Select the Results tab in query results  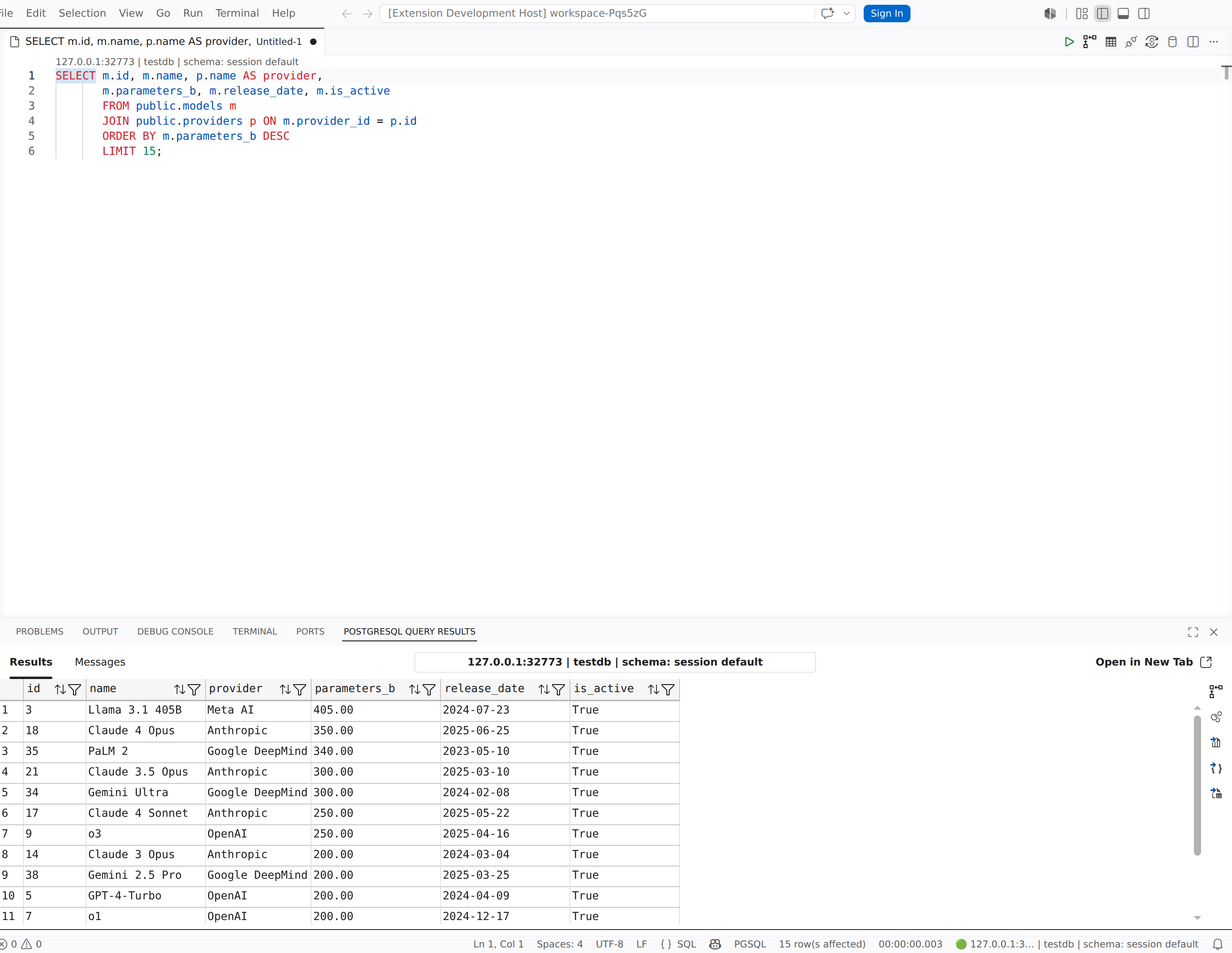coord(31,662)
